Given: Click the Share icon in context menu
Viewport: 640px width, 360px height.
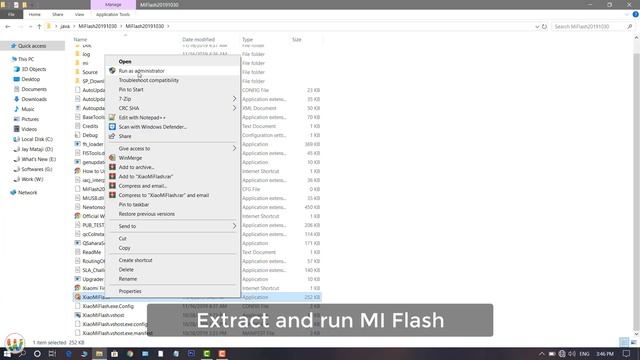Looking at the screenshot, I should [112, 136].
